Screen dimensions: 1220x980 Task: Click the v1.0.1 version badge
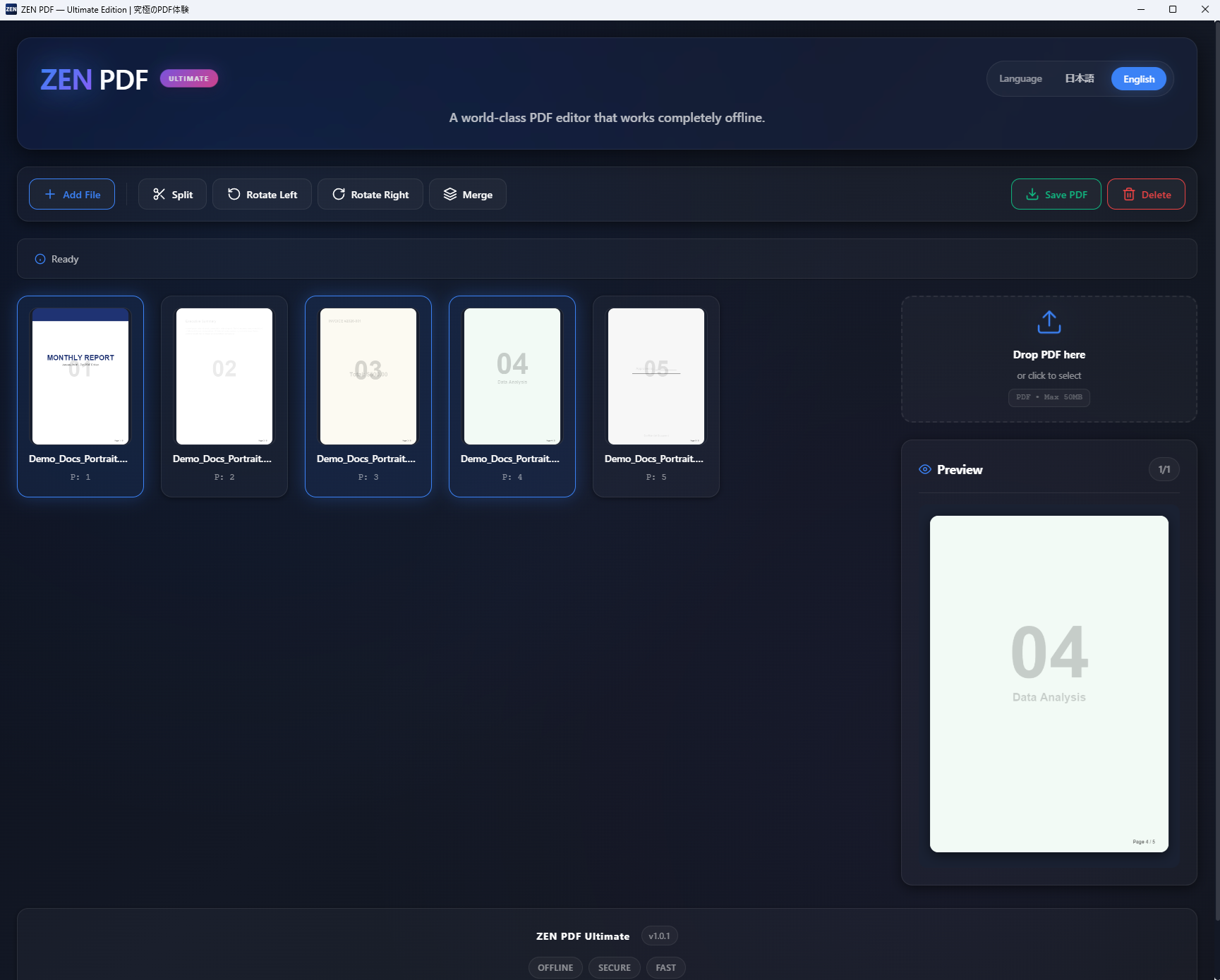tap(660, 936)
